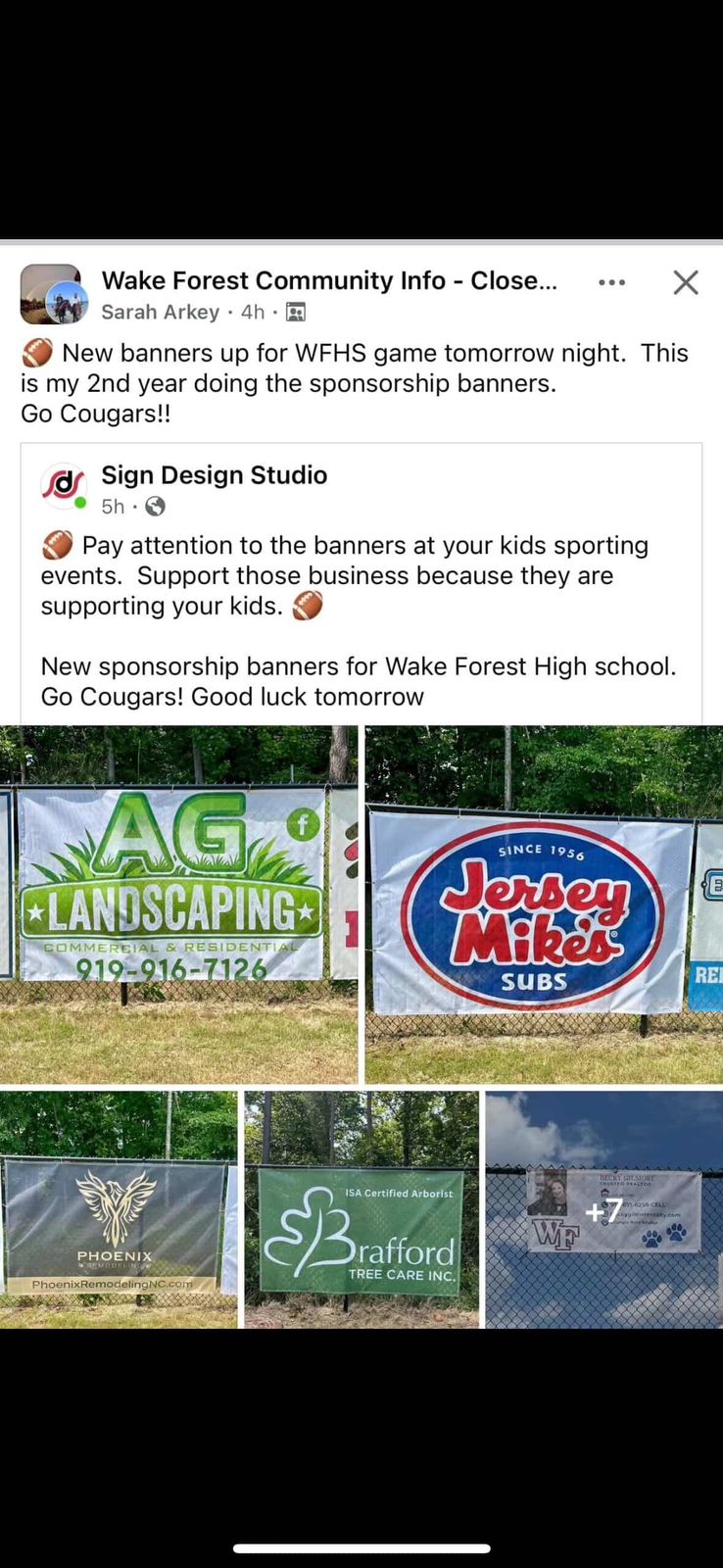Image resolution: width=723 pixels, height=1568 pixels.
Task: Show the +7 additional photos
Action: click(x=604, y=1209)
